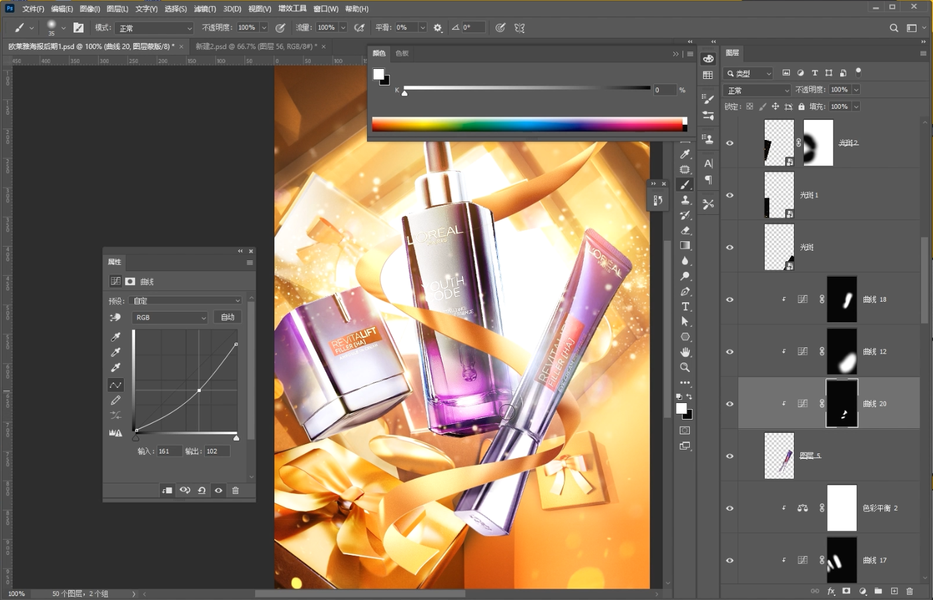Open the 窗口(W) menu

(325, 9)
